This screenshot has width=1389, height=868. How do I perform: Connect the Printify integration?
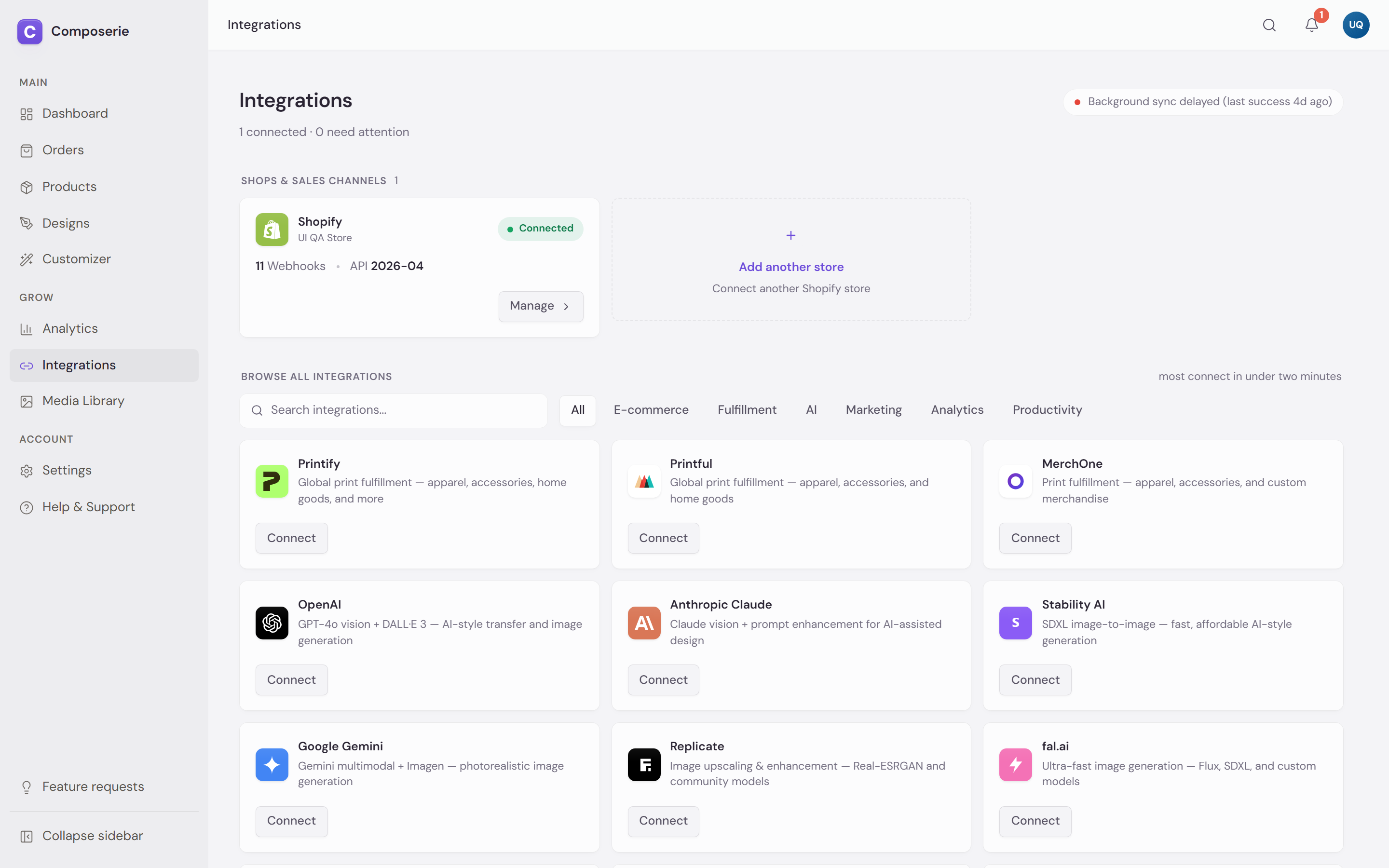coord(292,538)
